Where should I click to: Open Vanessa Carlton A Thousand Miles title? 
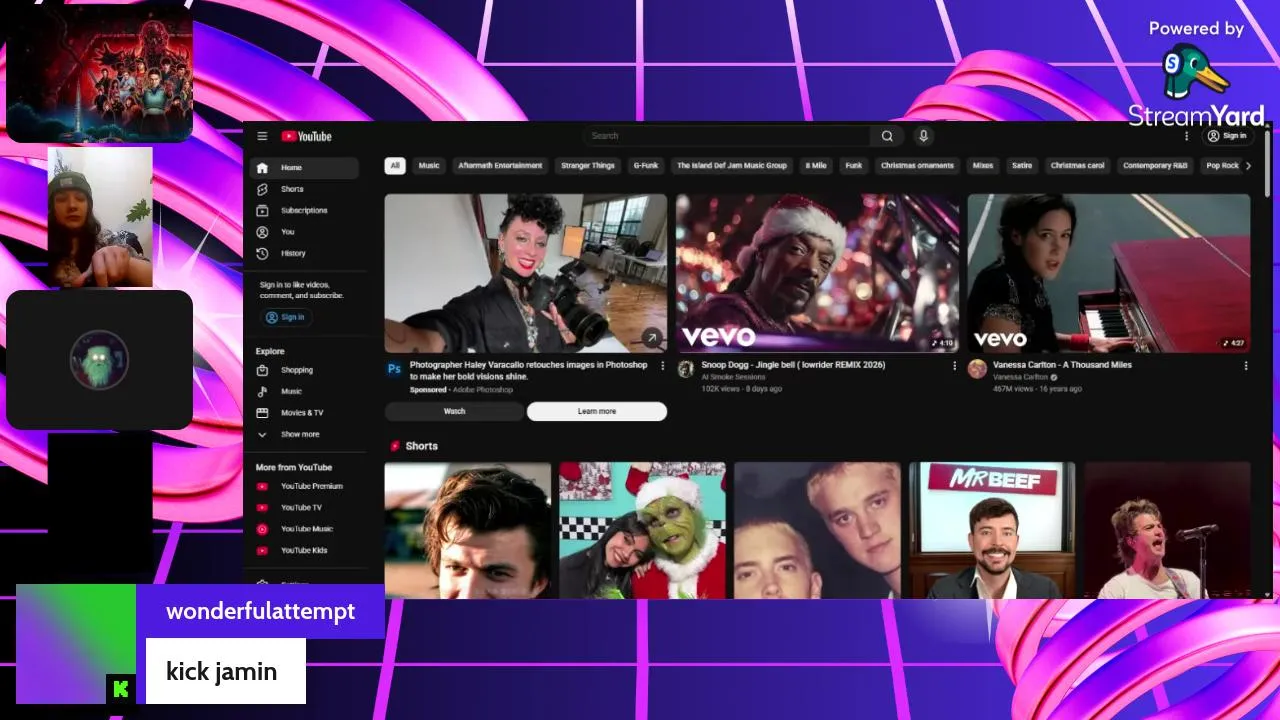[x=1062, y=365]
